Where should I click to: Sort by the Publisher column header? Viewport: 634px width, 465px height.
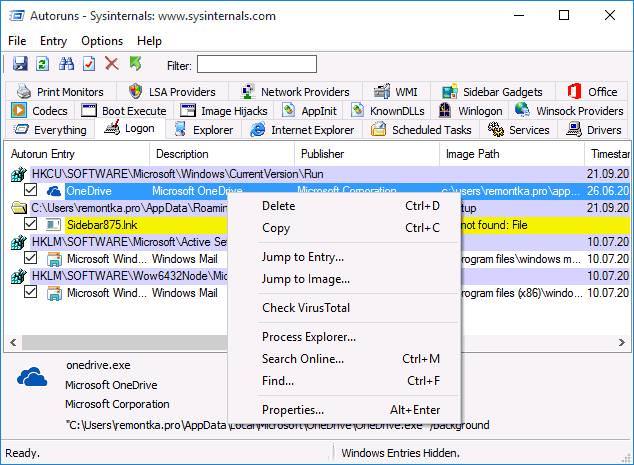pyautogui.click(x=367, y=154)
